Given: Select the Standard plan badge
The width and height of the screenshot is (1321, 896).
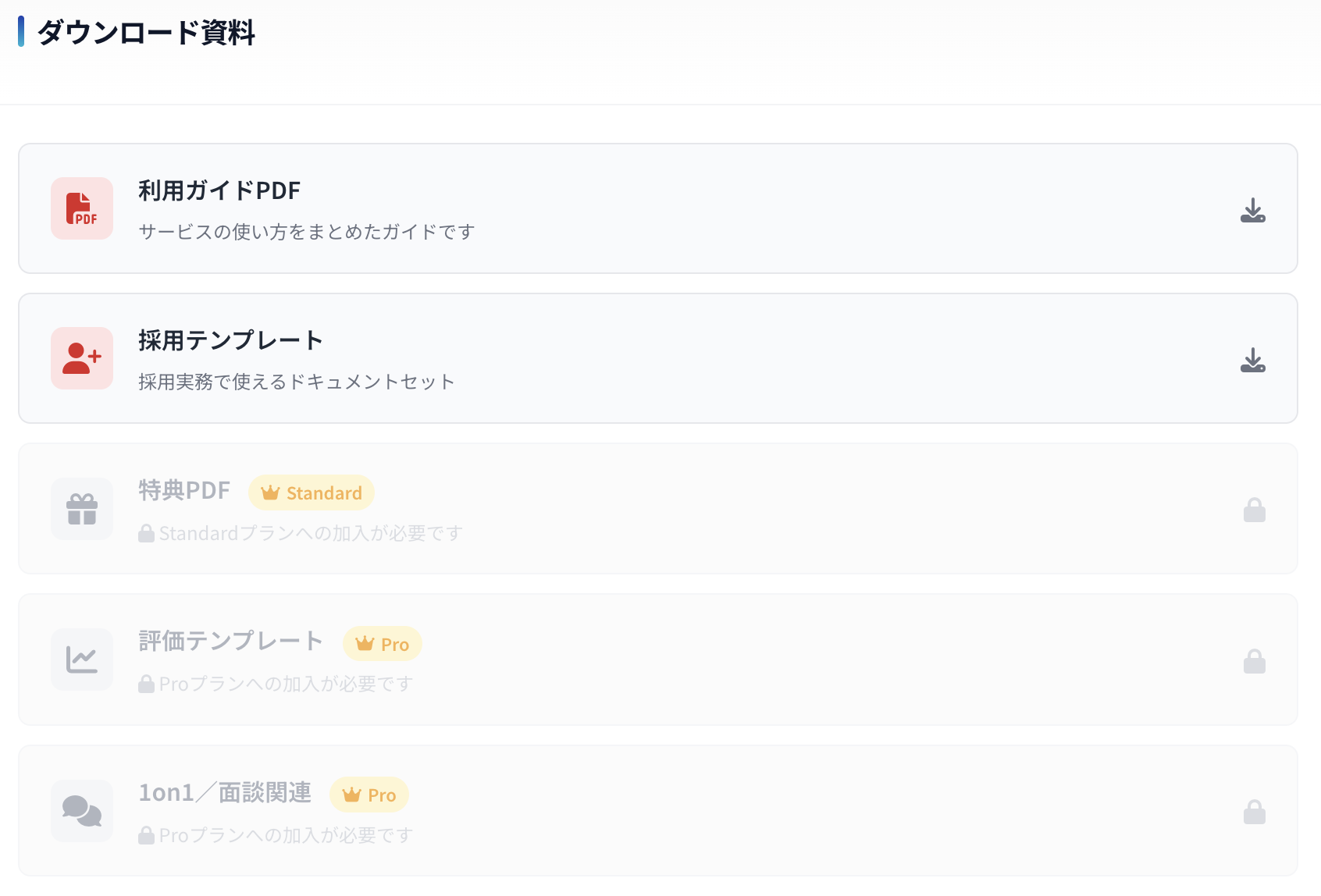Looking at the screenshot, I should pyautogui.click(x=311, y=492).
